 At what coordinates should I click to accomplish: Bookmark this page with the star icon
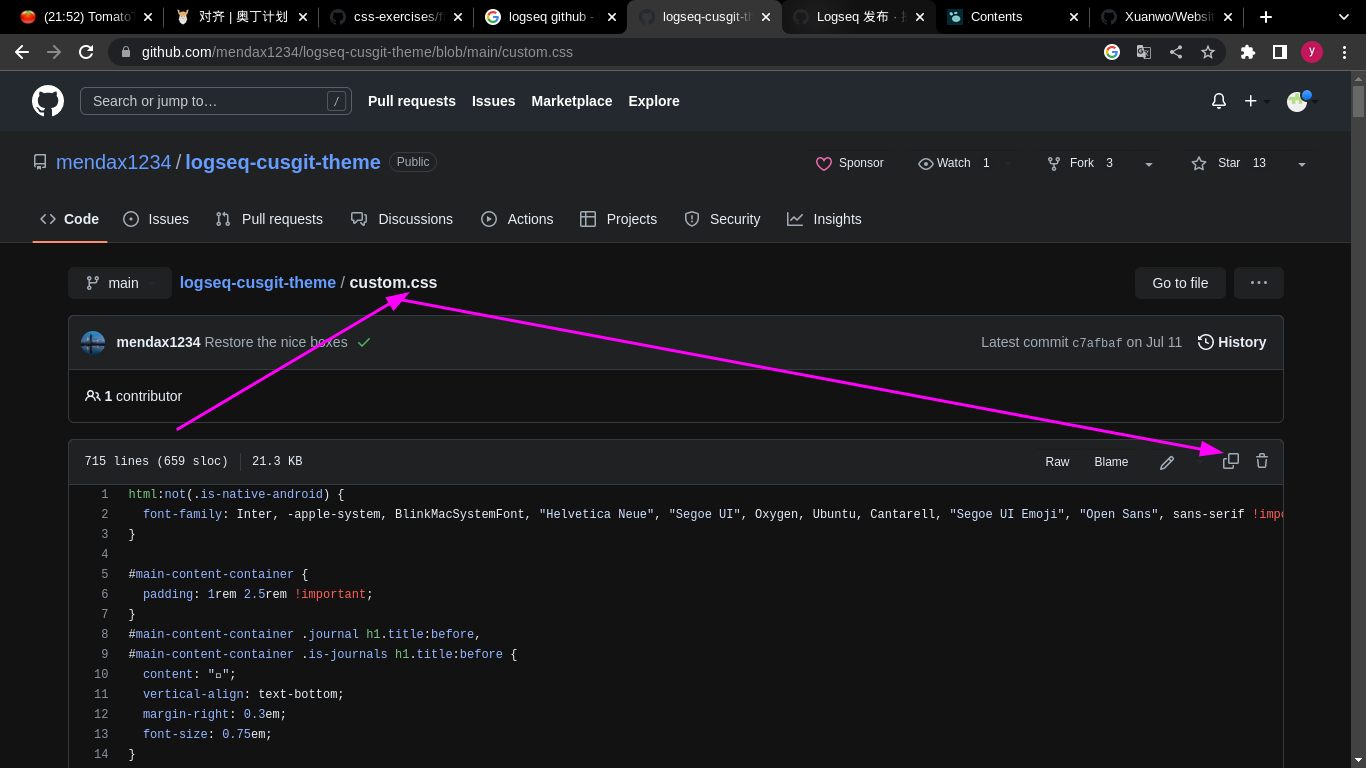tap(1208, 52)
